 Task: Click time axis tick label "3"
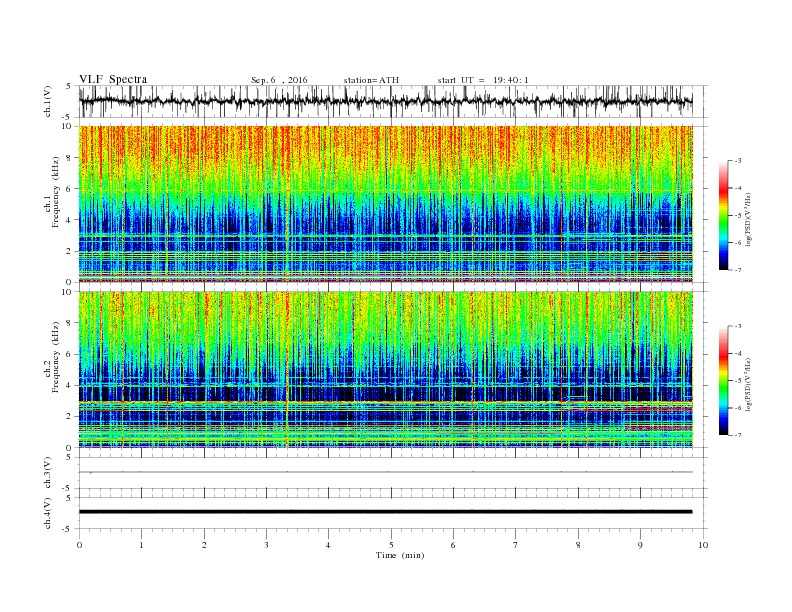(x=266, y=545)
